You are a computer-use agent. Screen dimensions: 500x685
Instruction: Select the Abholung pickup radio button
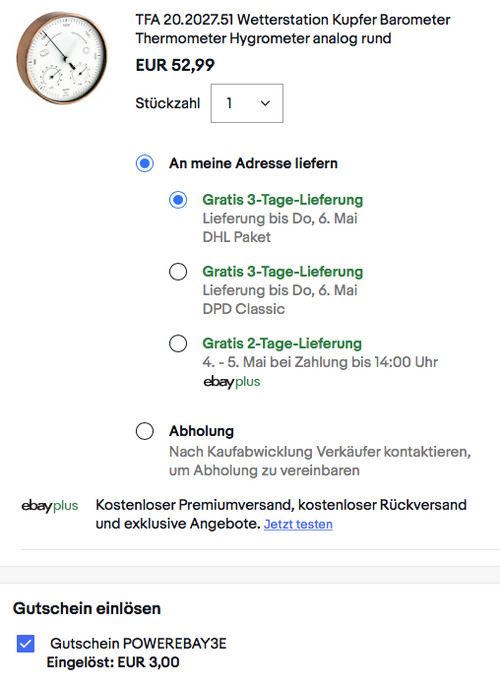point(145,431)
